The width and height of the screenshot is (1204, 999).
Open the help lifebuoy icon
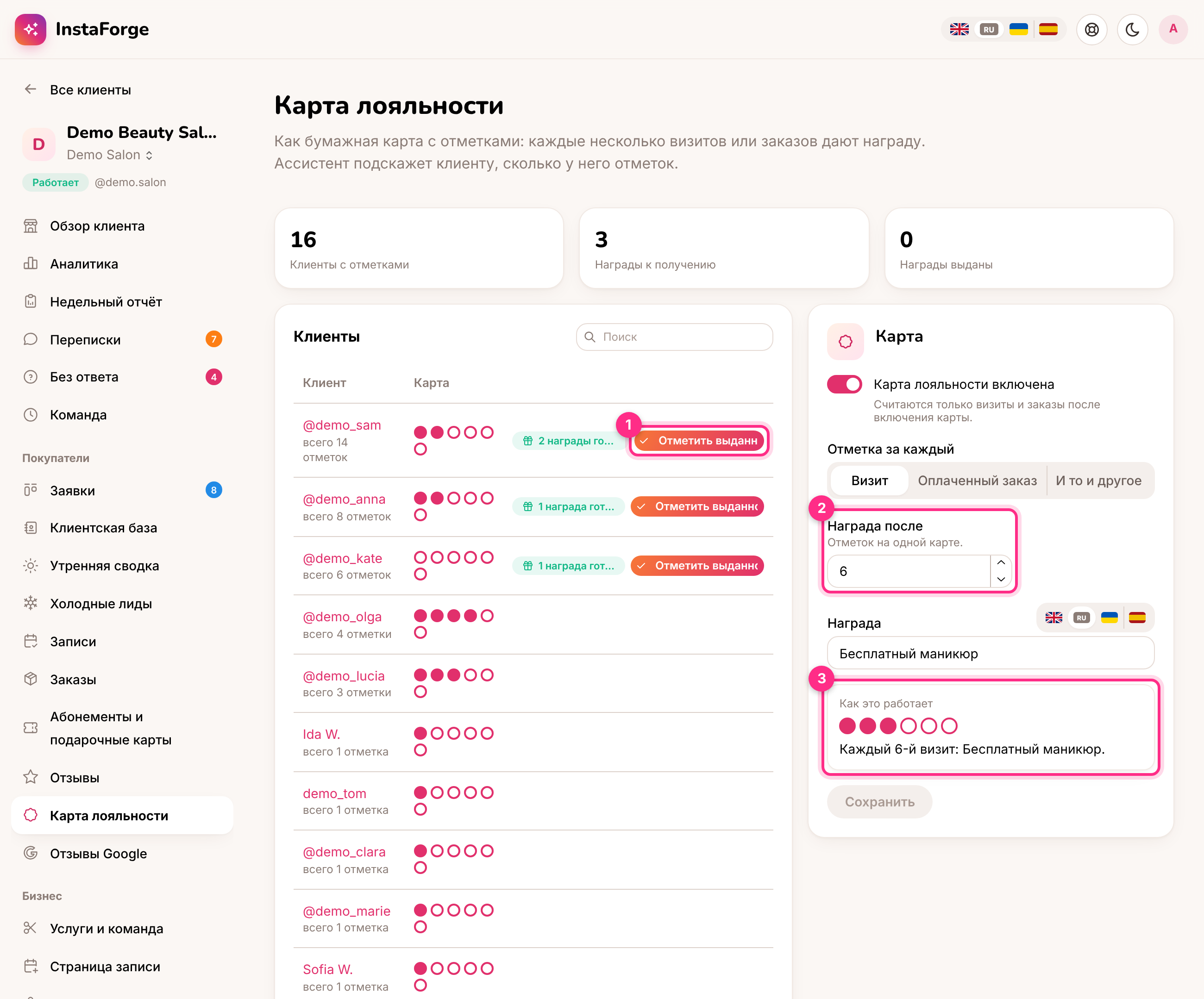point(1091,29)
